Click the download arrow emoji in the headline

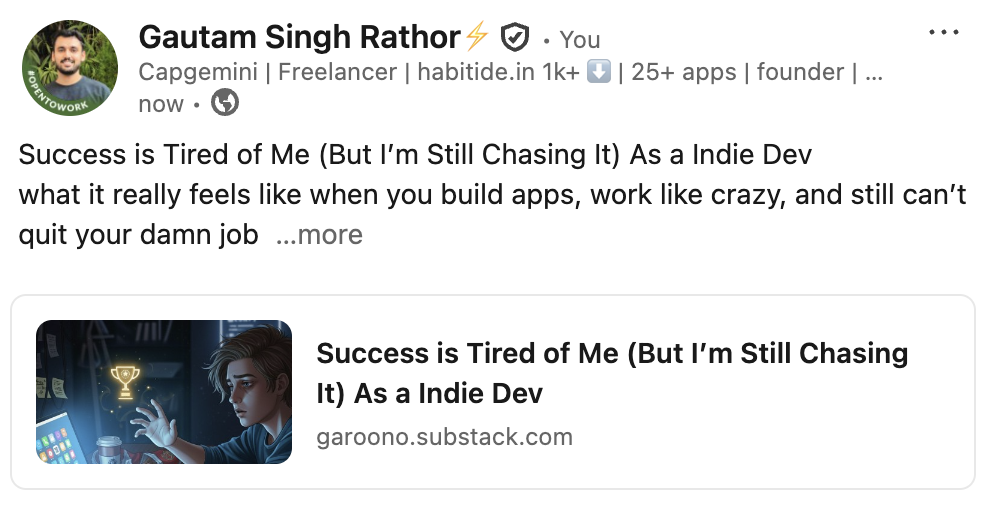coord(598,72)
